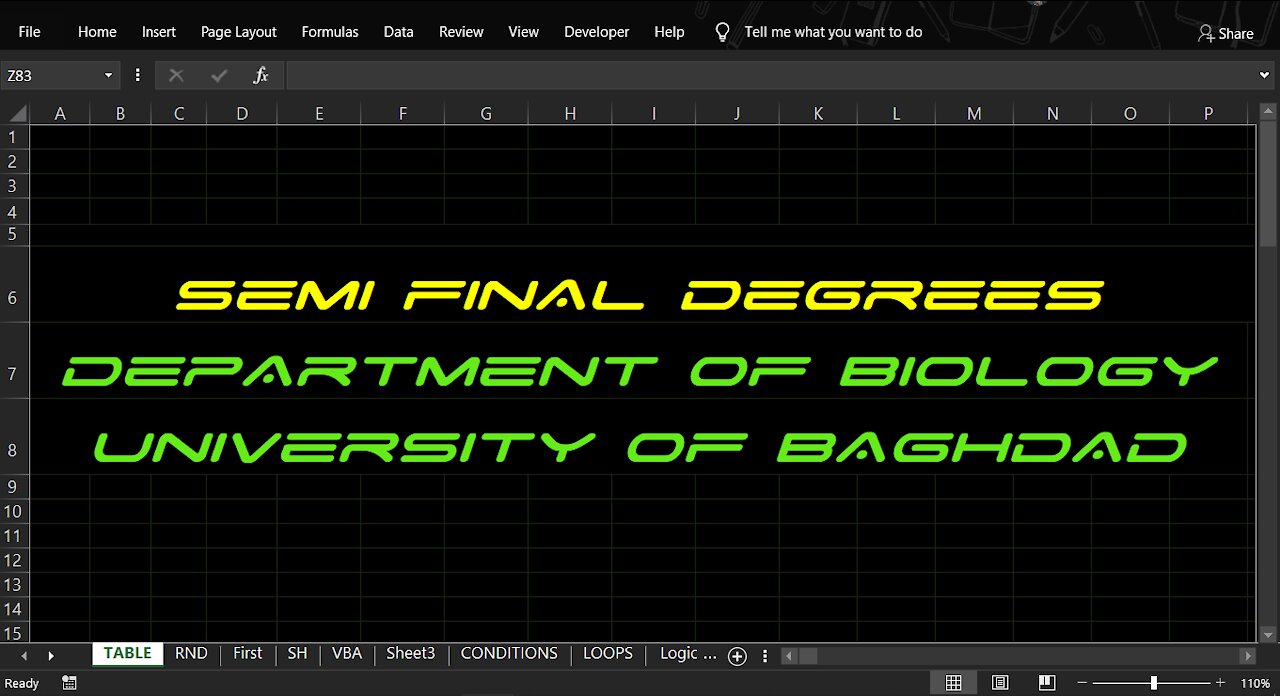This screenshot has width=1280, height=696.
Task: Switch to Page Break Preview icon
Action: coord(1046,683)
